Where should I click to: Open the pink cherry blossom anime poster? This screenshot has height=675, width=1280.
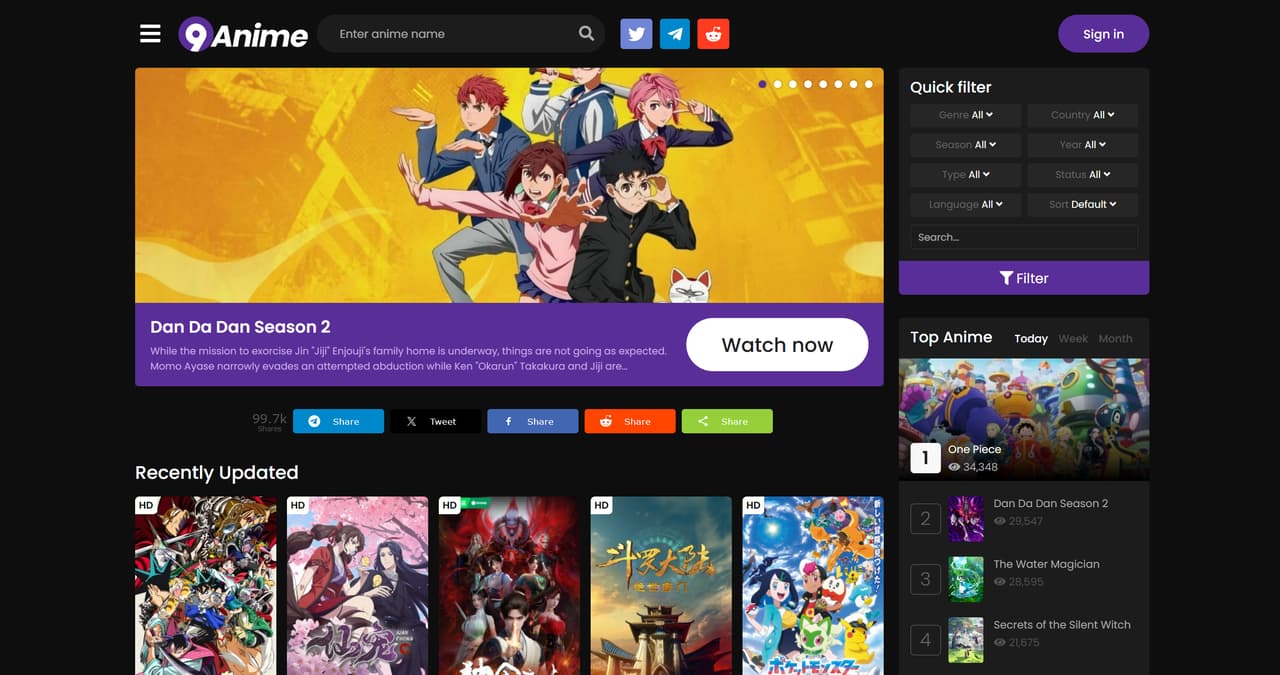[x=358, y=586]
